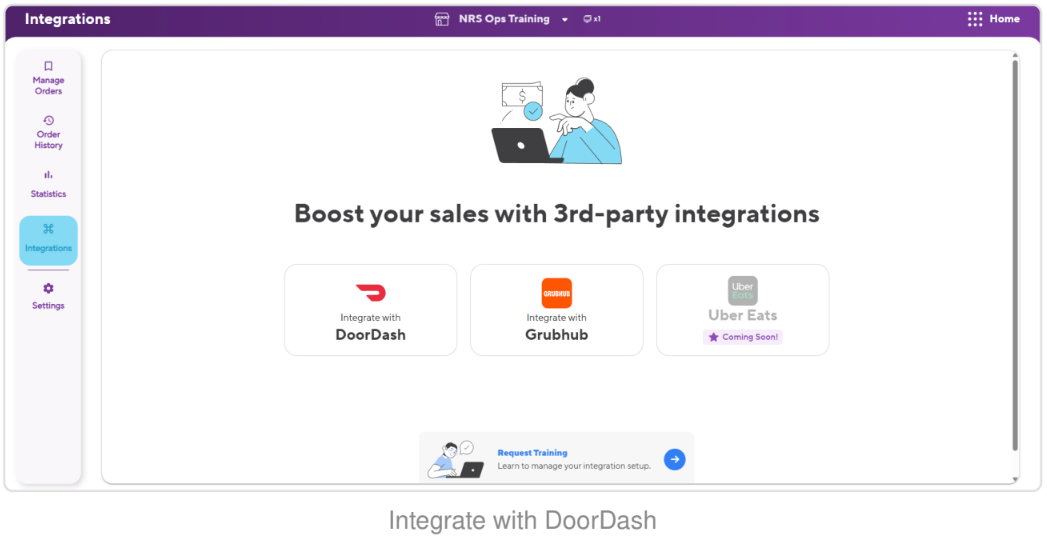Click the blue arrow button in the Request Training banner
Screen dimensions: 1047x539
point(674,460)
